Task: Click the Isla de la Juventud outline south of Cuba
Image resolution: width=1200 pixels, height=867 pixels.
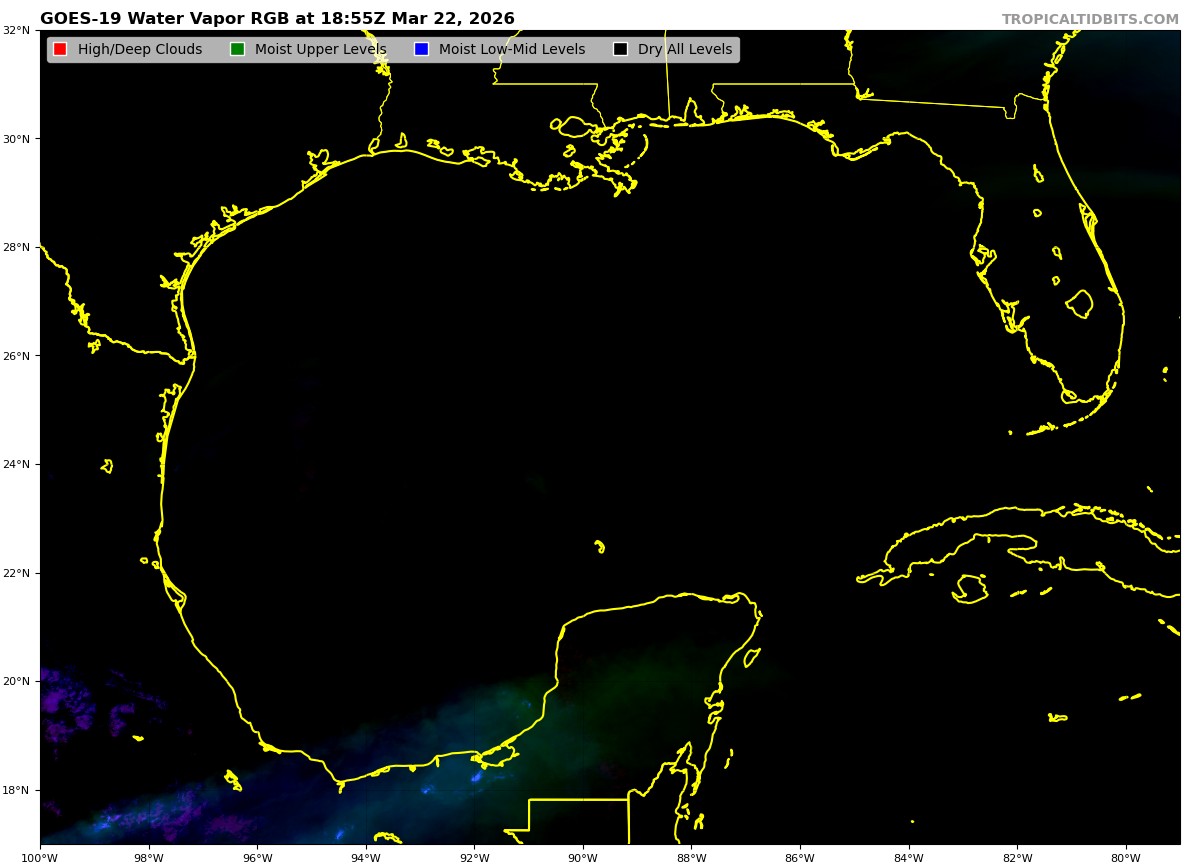Action: pos(970,589)
